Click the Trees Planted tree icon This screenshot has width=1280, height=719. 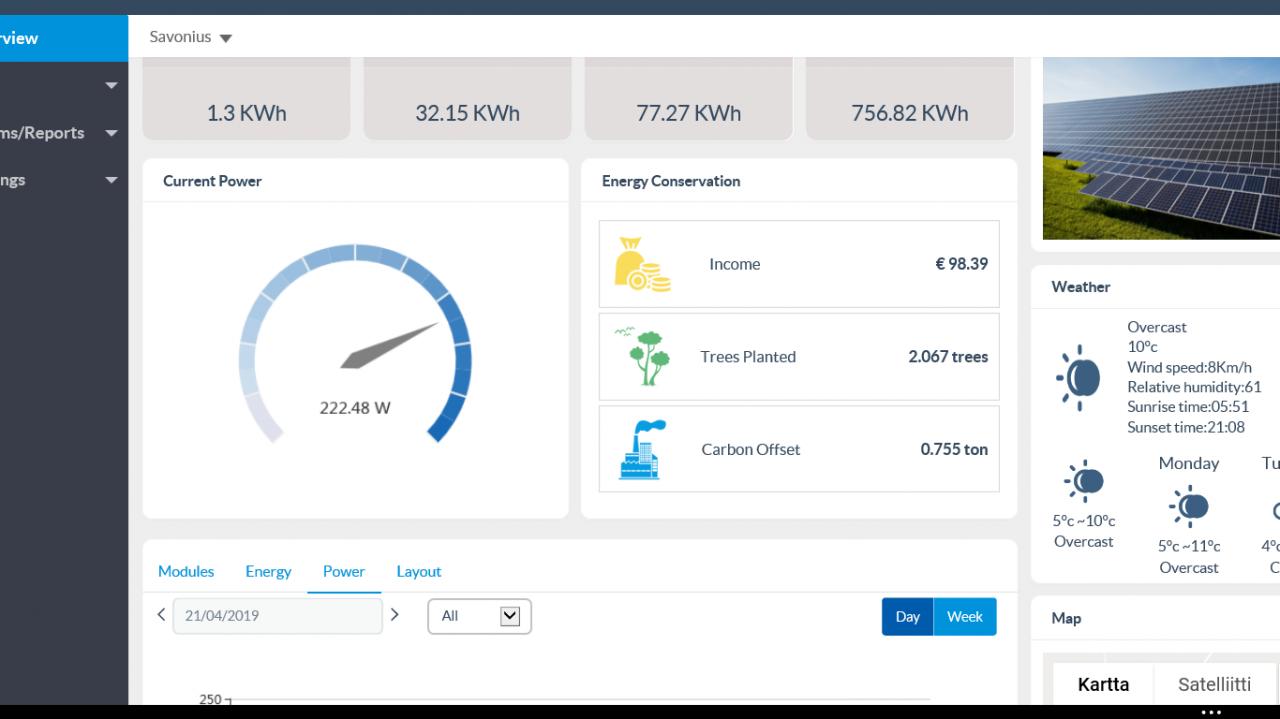642,357
